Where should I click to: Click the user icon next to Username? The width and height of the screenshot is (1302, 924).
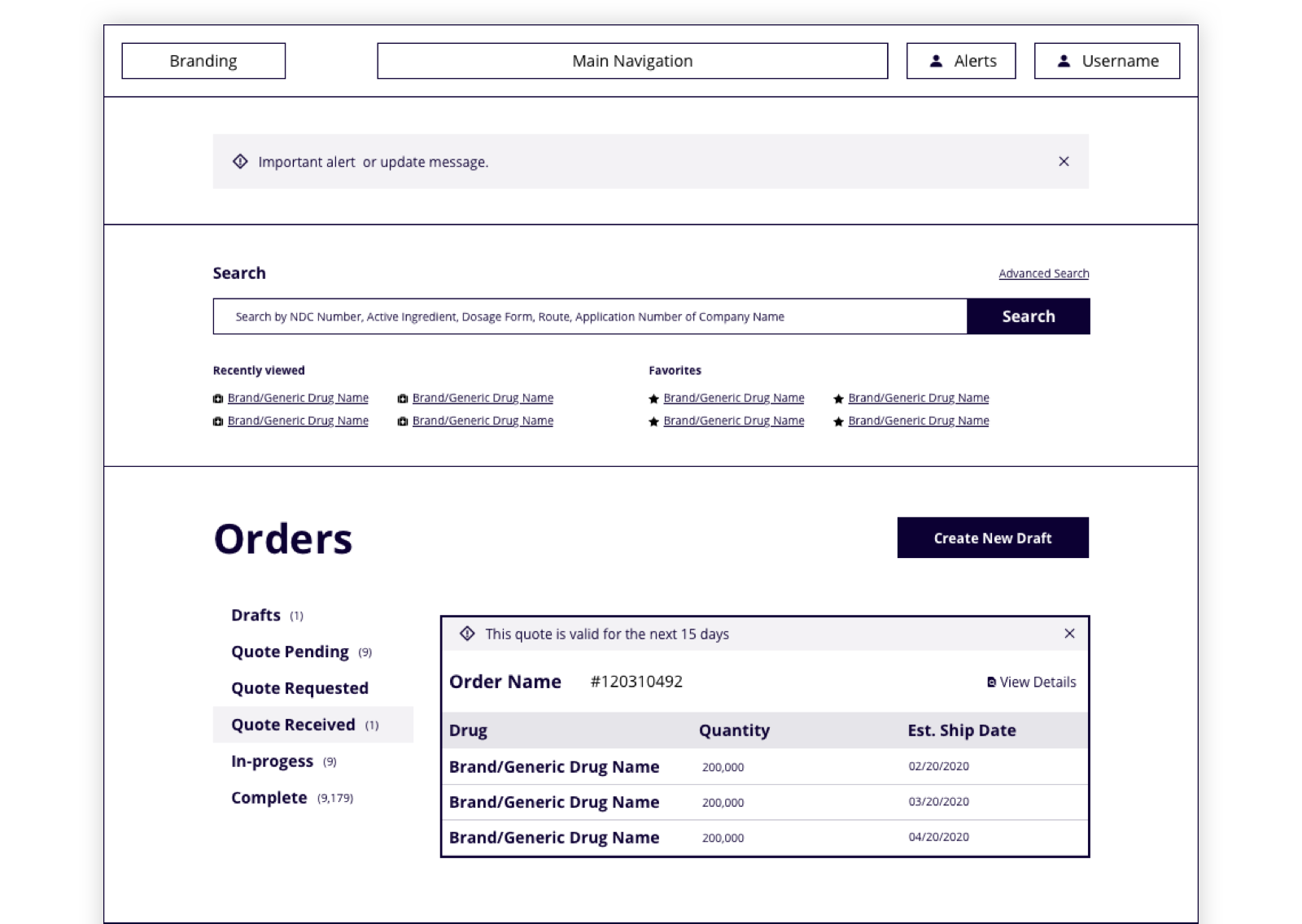pyautogui.click(x=1064, y=61)
